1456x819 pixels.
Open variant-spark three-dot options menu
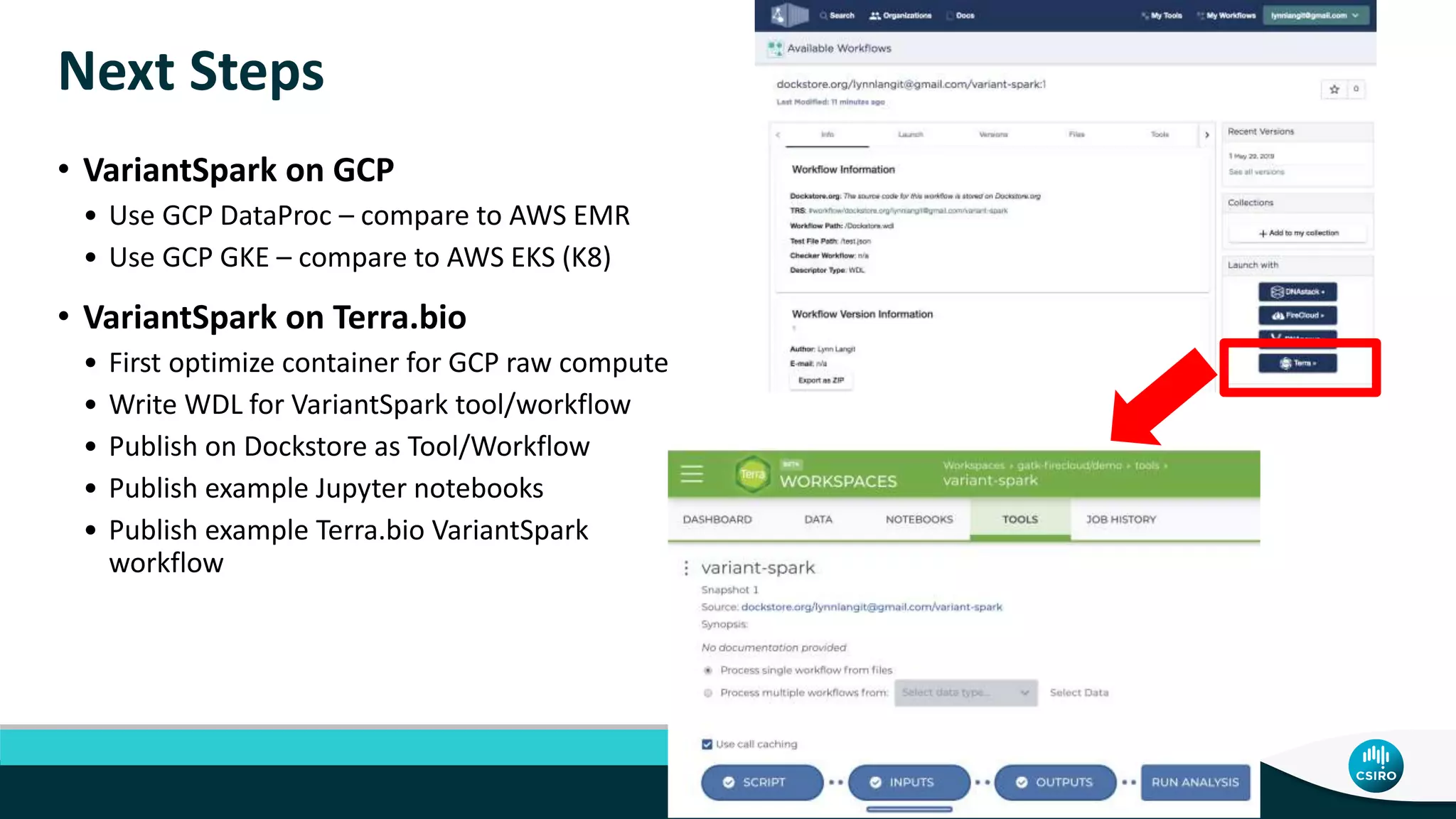point(686,568)
